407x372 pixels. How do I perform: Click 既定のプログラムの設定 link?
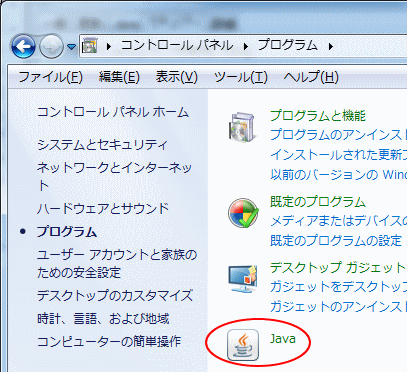(336, 240)
